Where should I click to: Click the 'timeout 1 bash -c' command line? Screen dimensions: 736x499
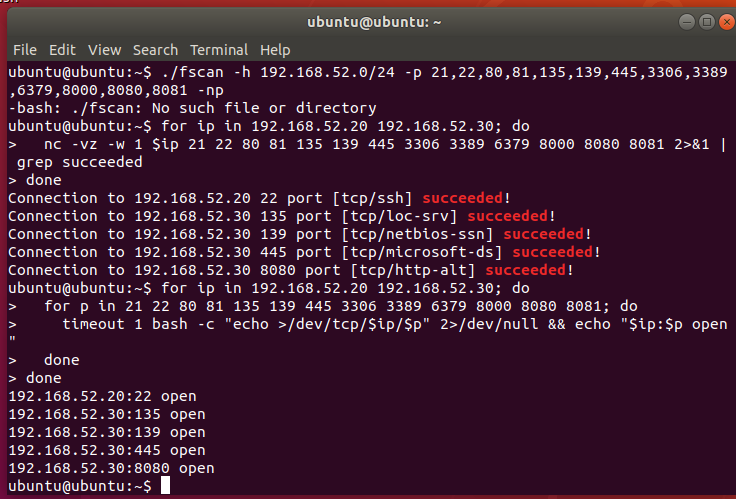pos(368,333)
